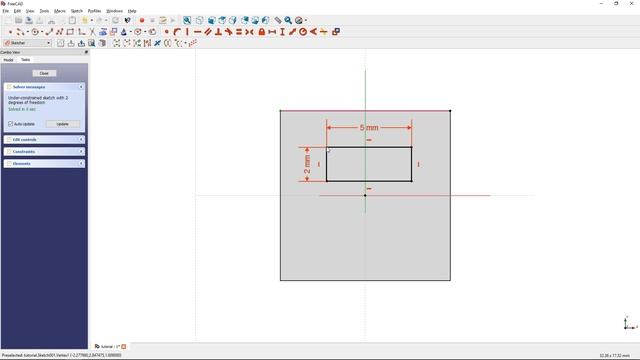Click the Close button in task panel

pyautogui.click(x=44, y=73)
